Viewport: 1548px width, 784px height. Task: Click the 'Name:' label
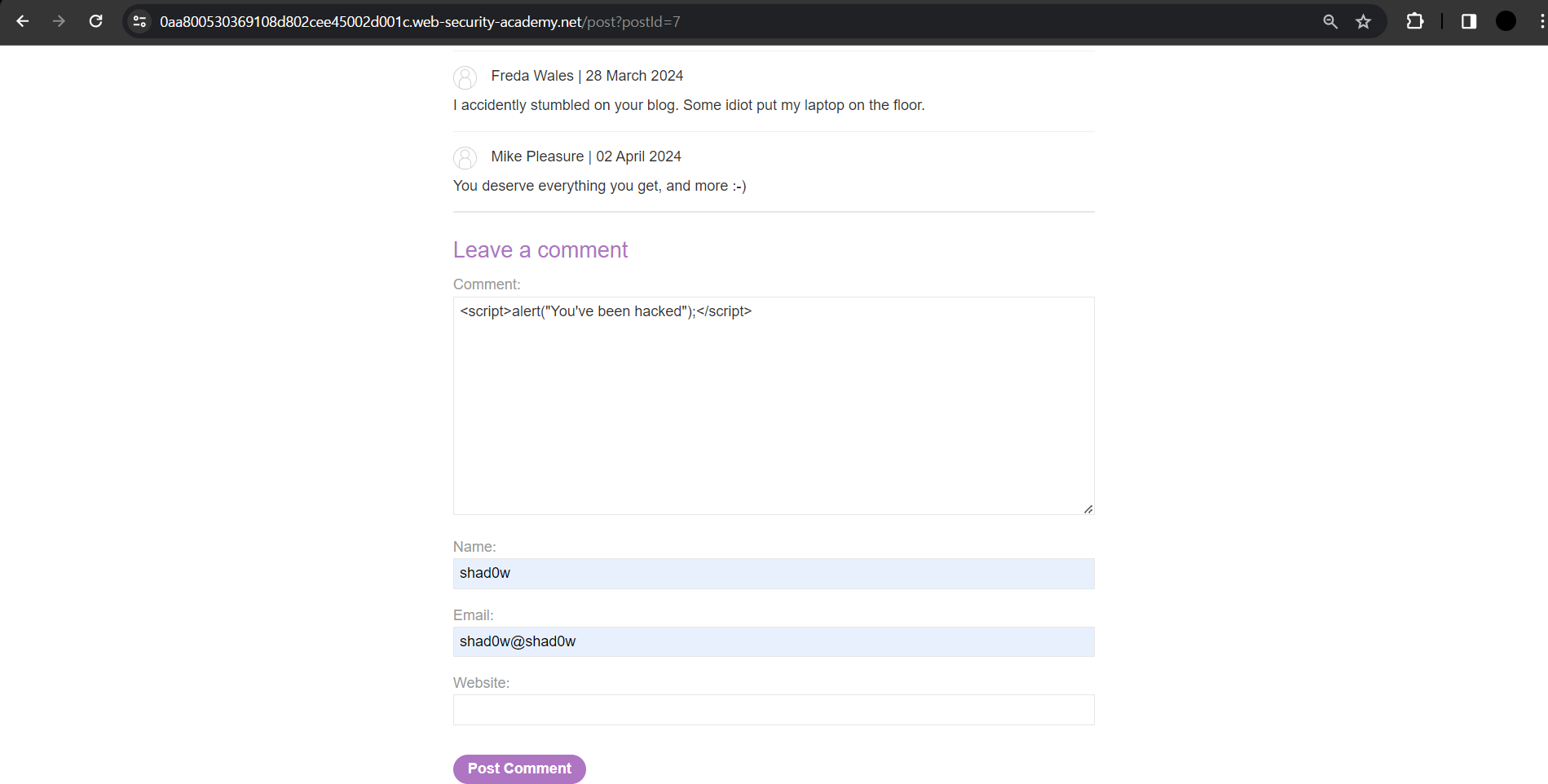(474, 547)
